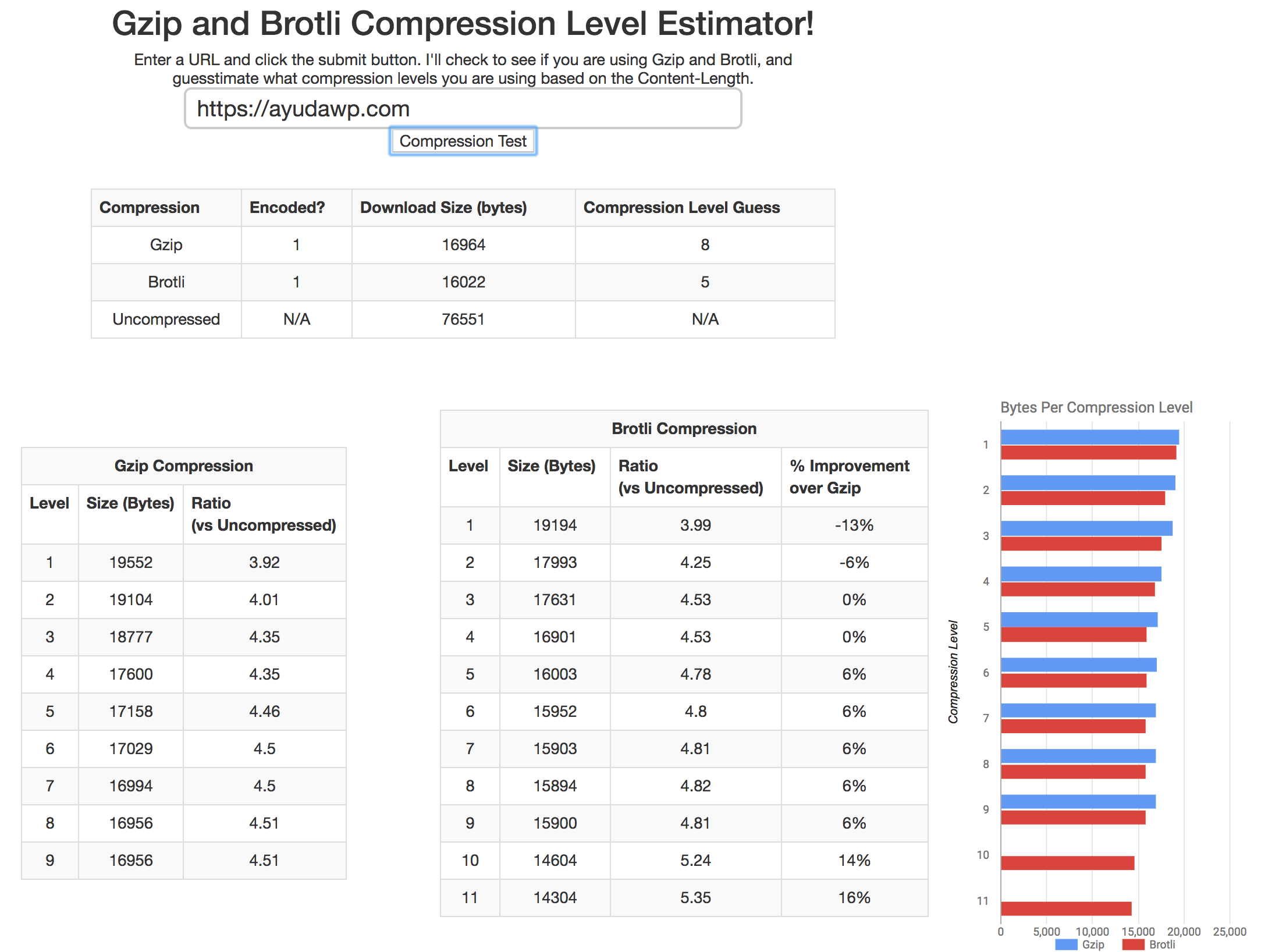
Task: Click the page title heading
Action: (463, 24)
